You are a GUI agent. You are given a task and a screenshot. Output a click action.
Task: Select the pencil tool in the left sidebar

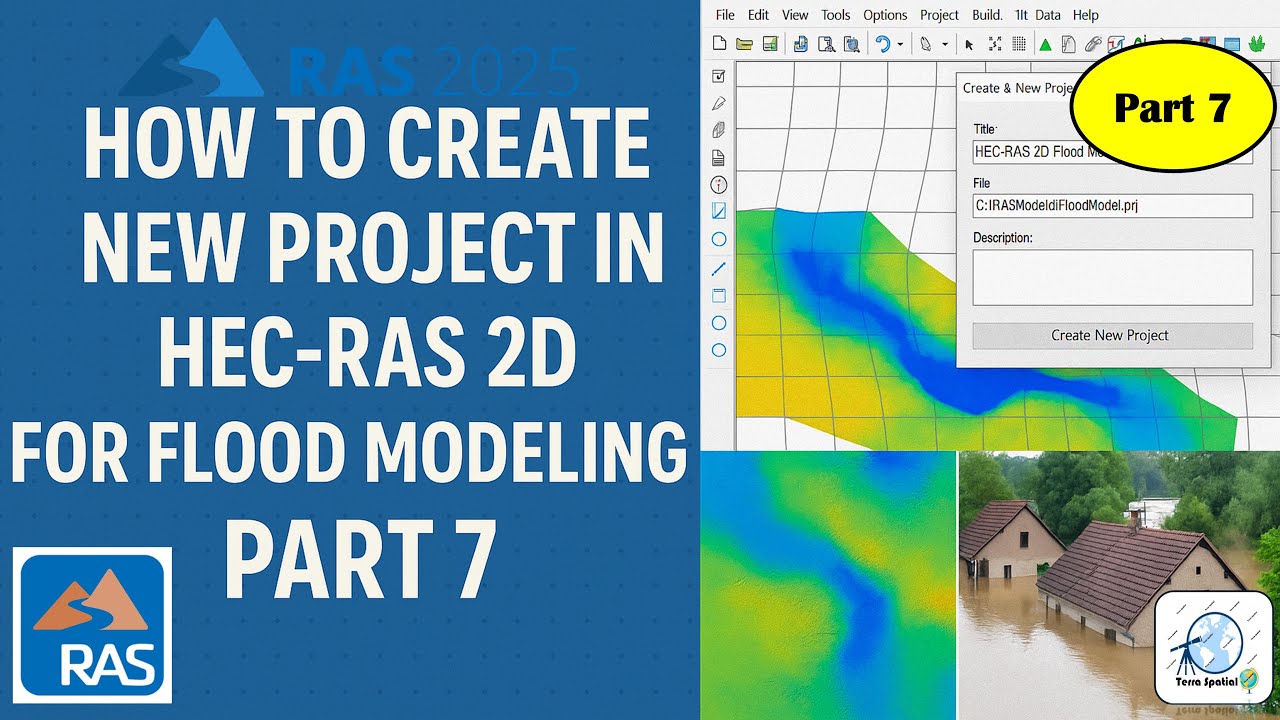click(718, 103)
